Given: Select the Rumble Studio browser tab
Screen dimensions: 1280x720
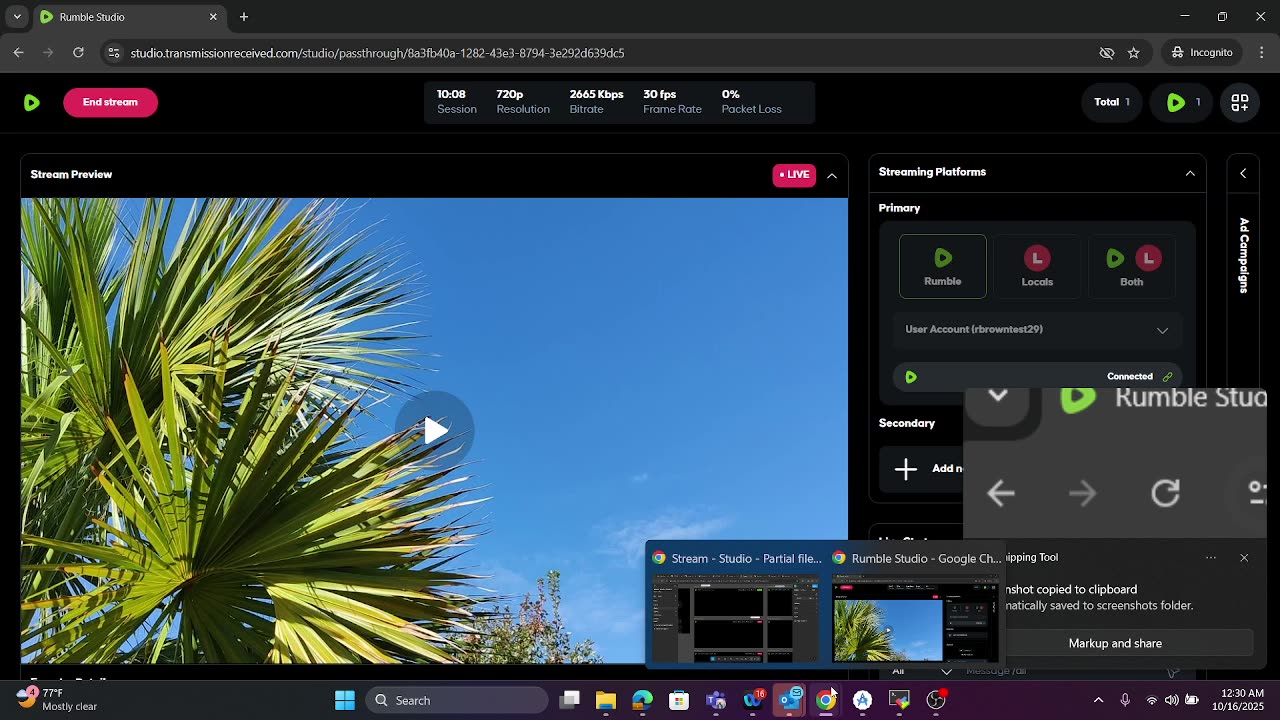Looking at the screenshot, I should pyautogui.click(x=129, y=17).
